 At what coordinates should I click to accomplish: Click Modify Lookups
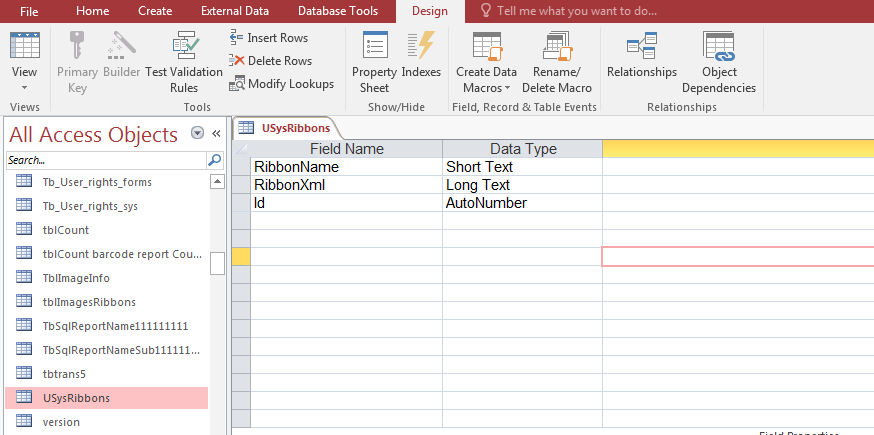coord(282,84)
